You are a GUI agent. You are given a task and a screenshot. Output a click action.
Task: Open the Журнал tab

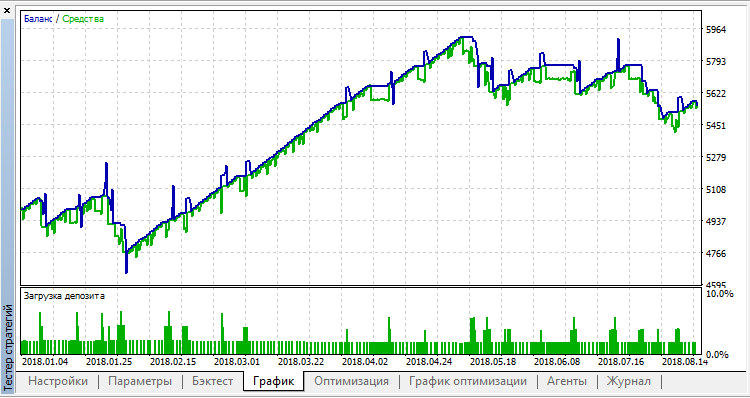629,381
